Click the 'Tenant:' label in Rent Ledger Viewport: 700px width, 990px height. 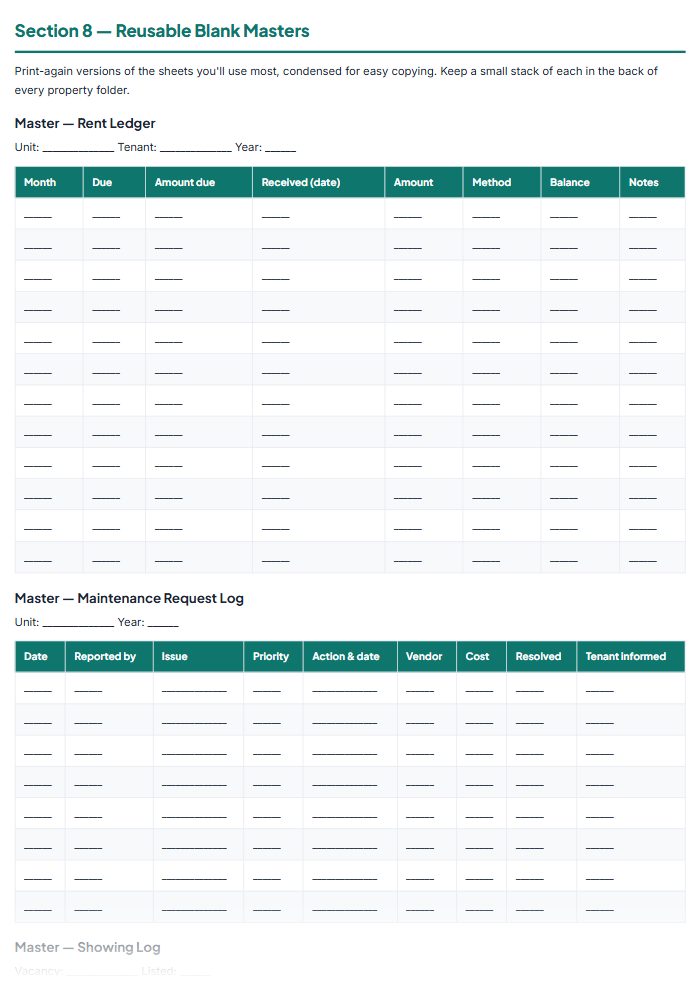[137, 147]
